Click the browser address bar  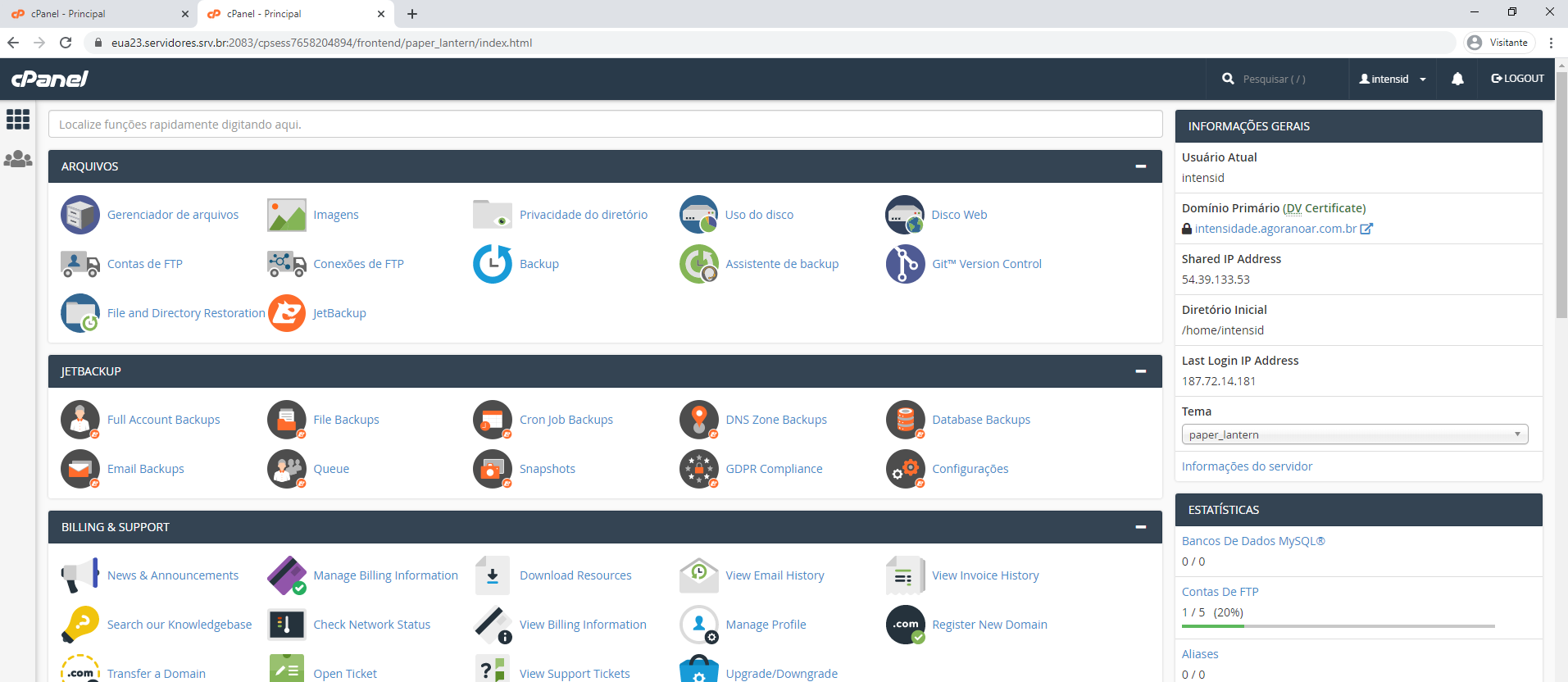point(770,43)
